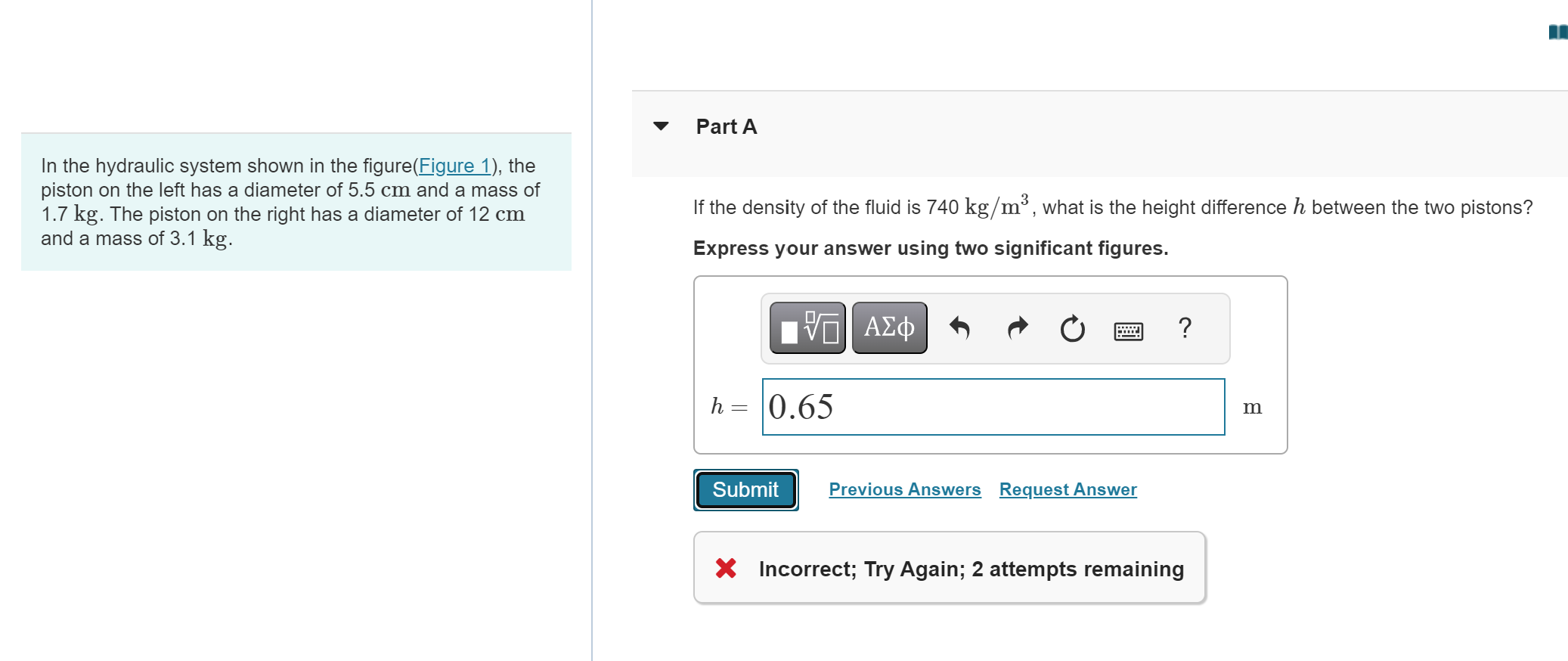Click Request Answer
Viewport: 1568px width, 661px height.
pyautogui.click(x=1067, y=489)
